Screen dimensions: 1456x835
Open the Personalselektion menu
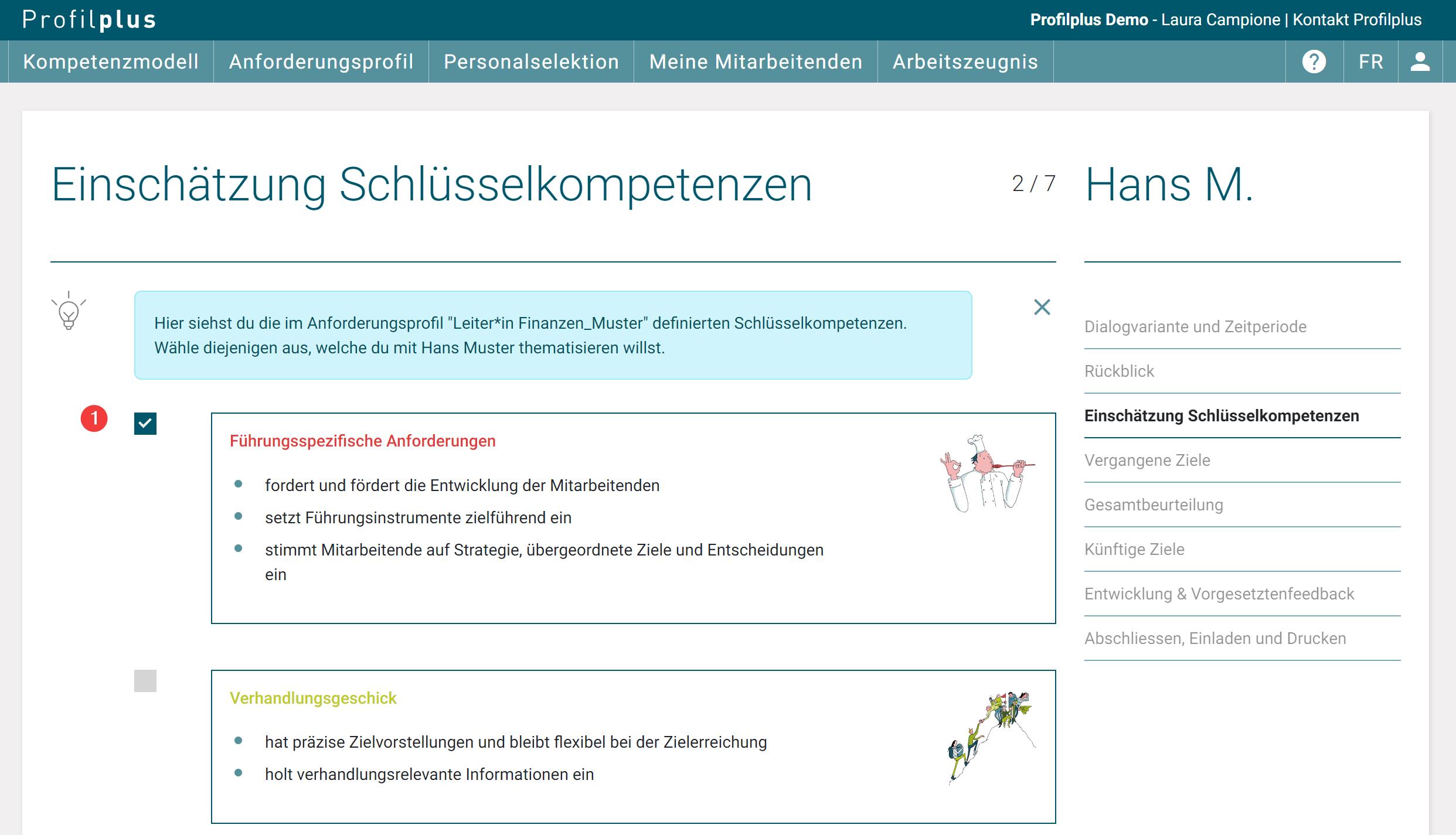click(531, 62)
